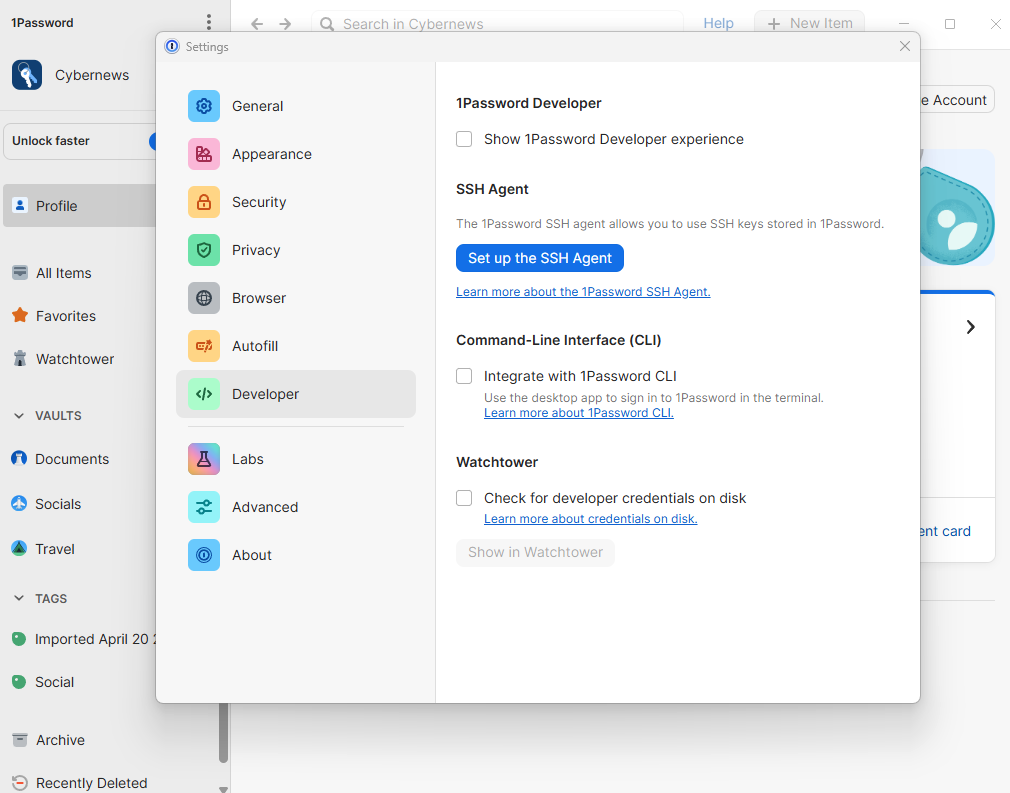This screenshot has height=793, width=1010.
Task: Click the Profile person icon
Action: pyautogui.click(x=20, y=205)
